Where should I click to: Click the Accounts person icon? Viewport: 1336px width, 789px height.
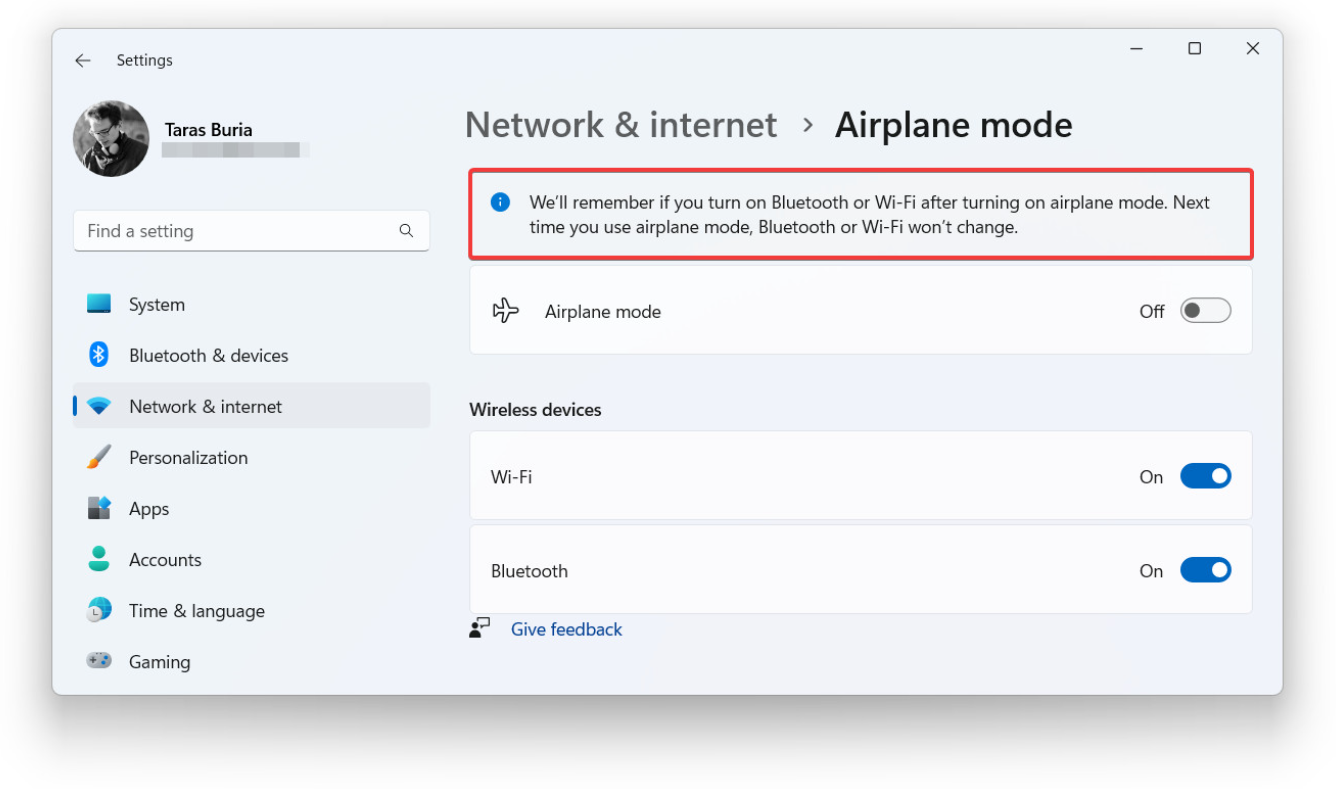99,559
